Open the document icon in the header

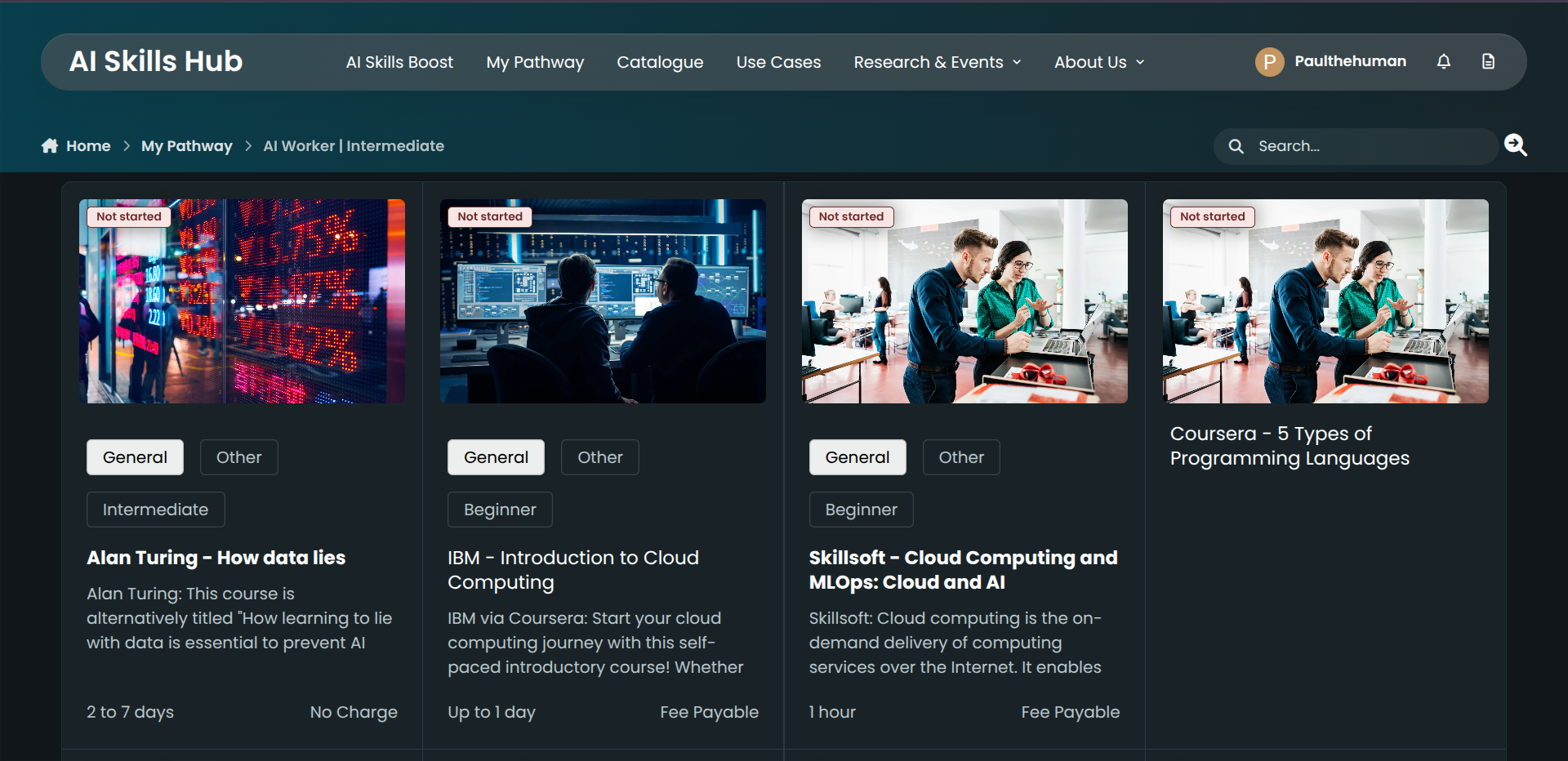tap(1488, 61)
